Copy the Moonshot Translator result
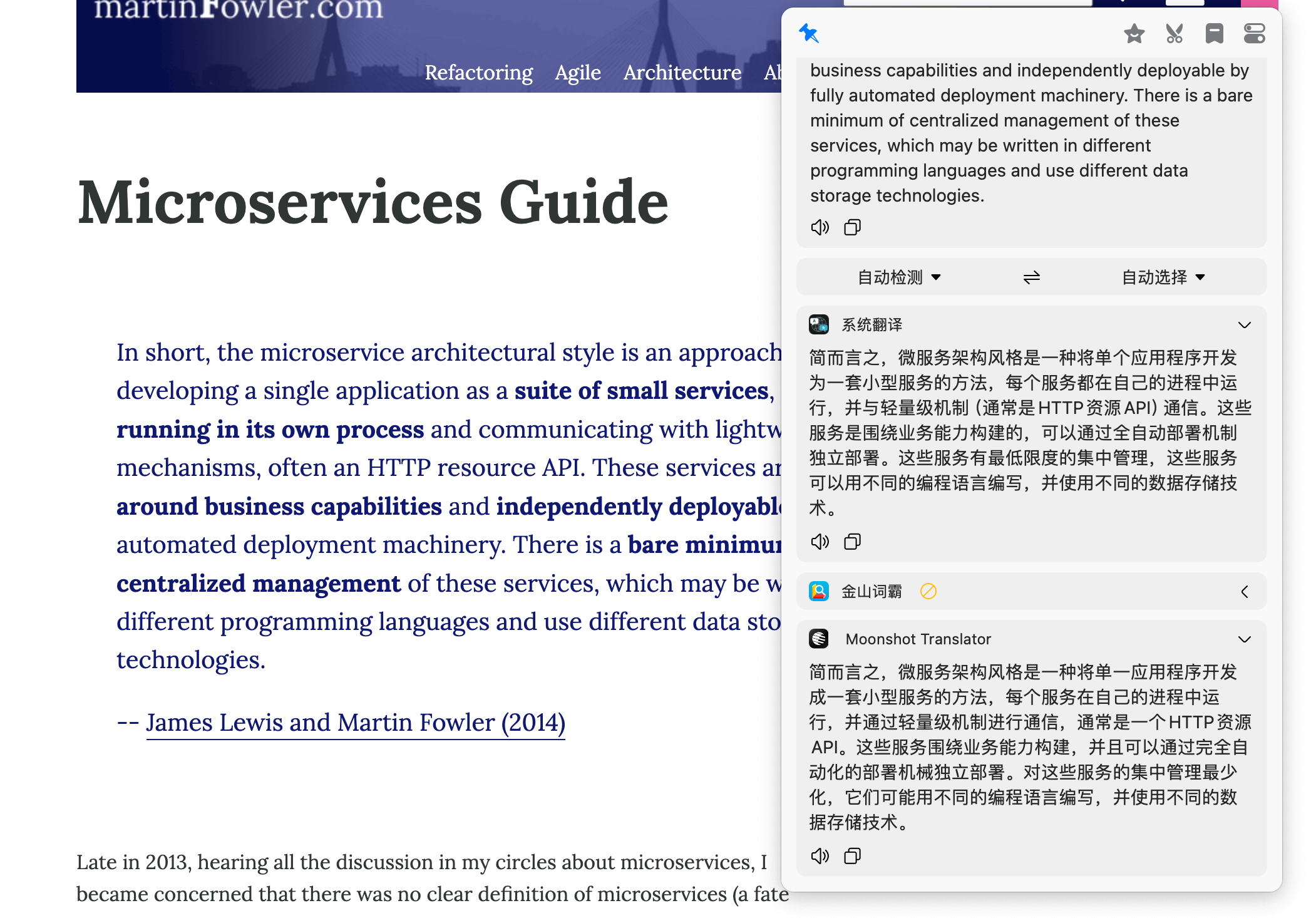This screenshot has height=918, width=1316. click(852, 856)
